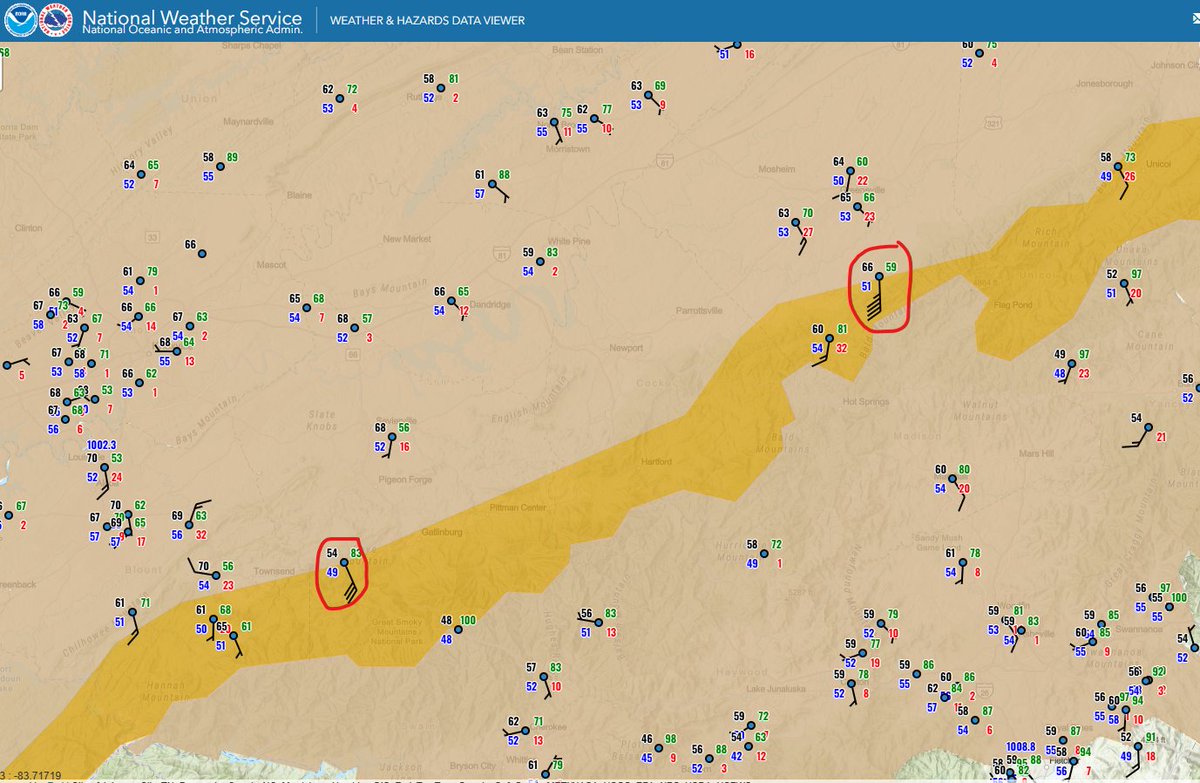1200x783 pixels.
Task: Select station marker reading 63/75 near Morristown
Action: [x=554, y=122]
